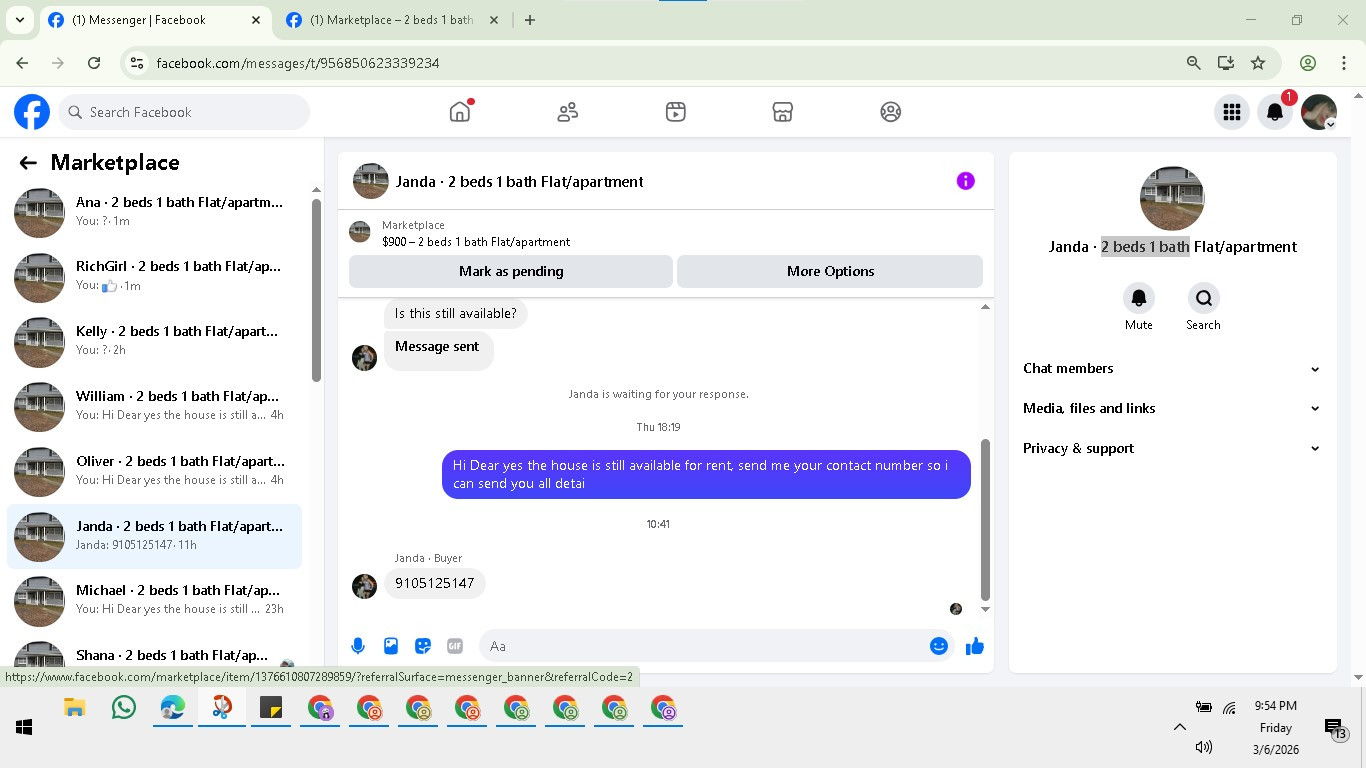Image resolution: width=1366 pixels, height=768 pixels.
Task: View site information icon in address bar
Action: pyautogui.click(x=137, y=63)
